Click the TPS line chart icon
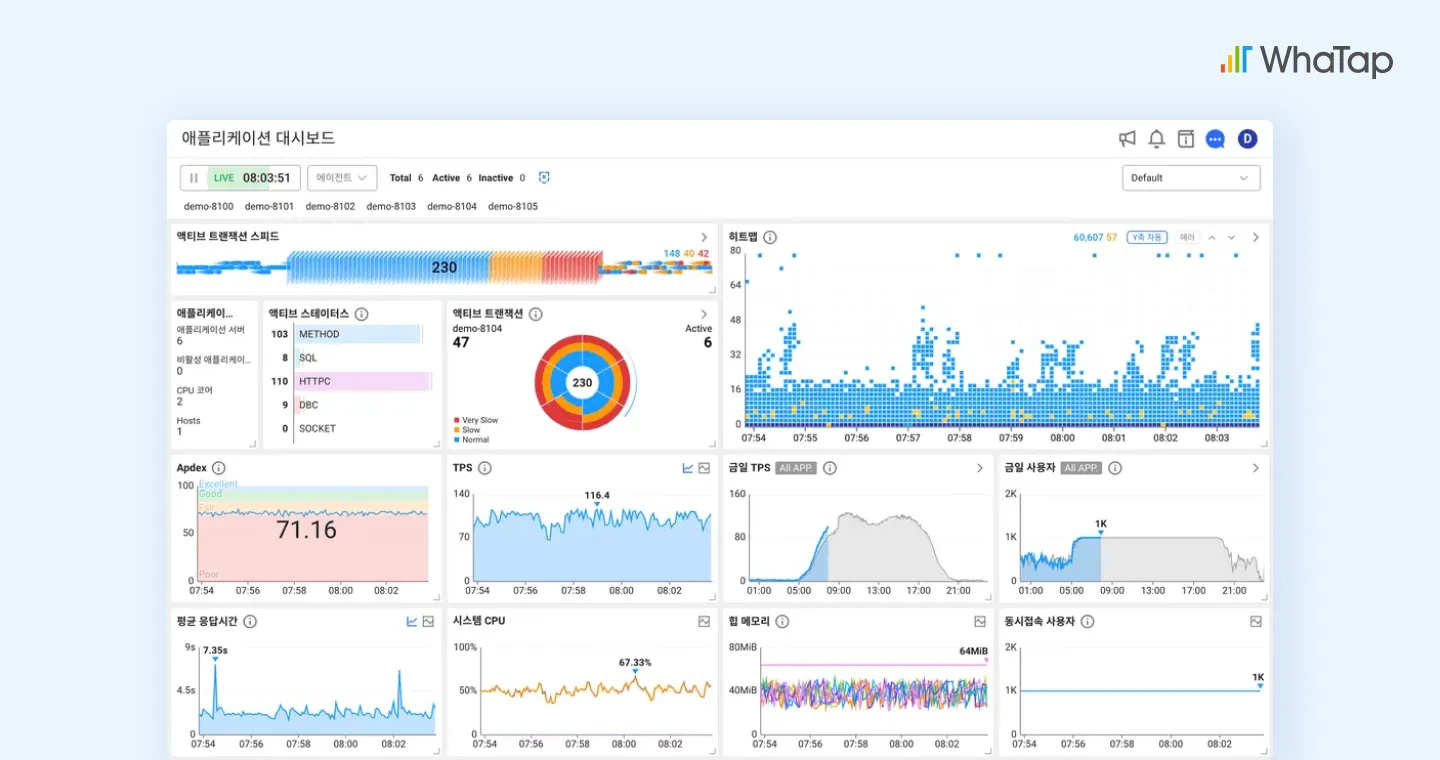This screenshot has width=1440, height=760. pos(688,468)
